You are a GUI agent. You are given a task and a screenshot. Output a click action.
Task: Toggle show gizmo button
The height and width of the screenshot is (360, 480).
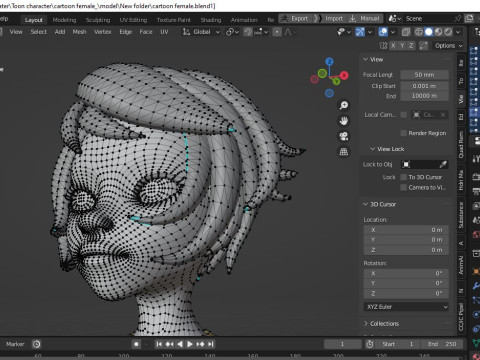(x=360, y=32)
